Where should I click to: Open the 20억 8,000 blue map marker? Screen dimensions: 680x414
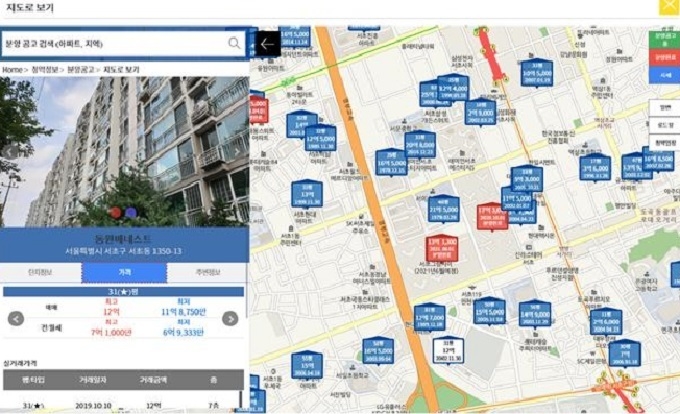coord(420,145)
